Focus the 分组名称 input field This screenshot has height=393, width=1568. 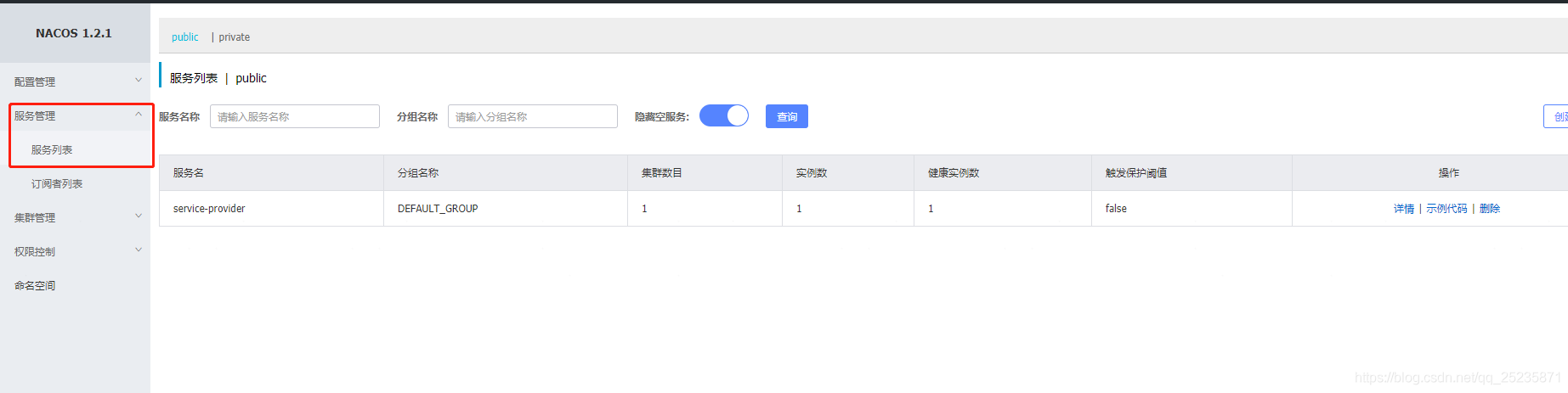click(x=533, y=116)
